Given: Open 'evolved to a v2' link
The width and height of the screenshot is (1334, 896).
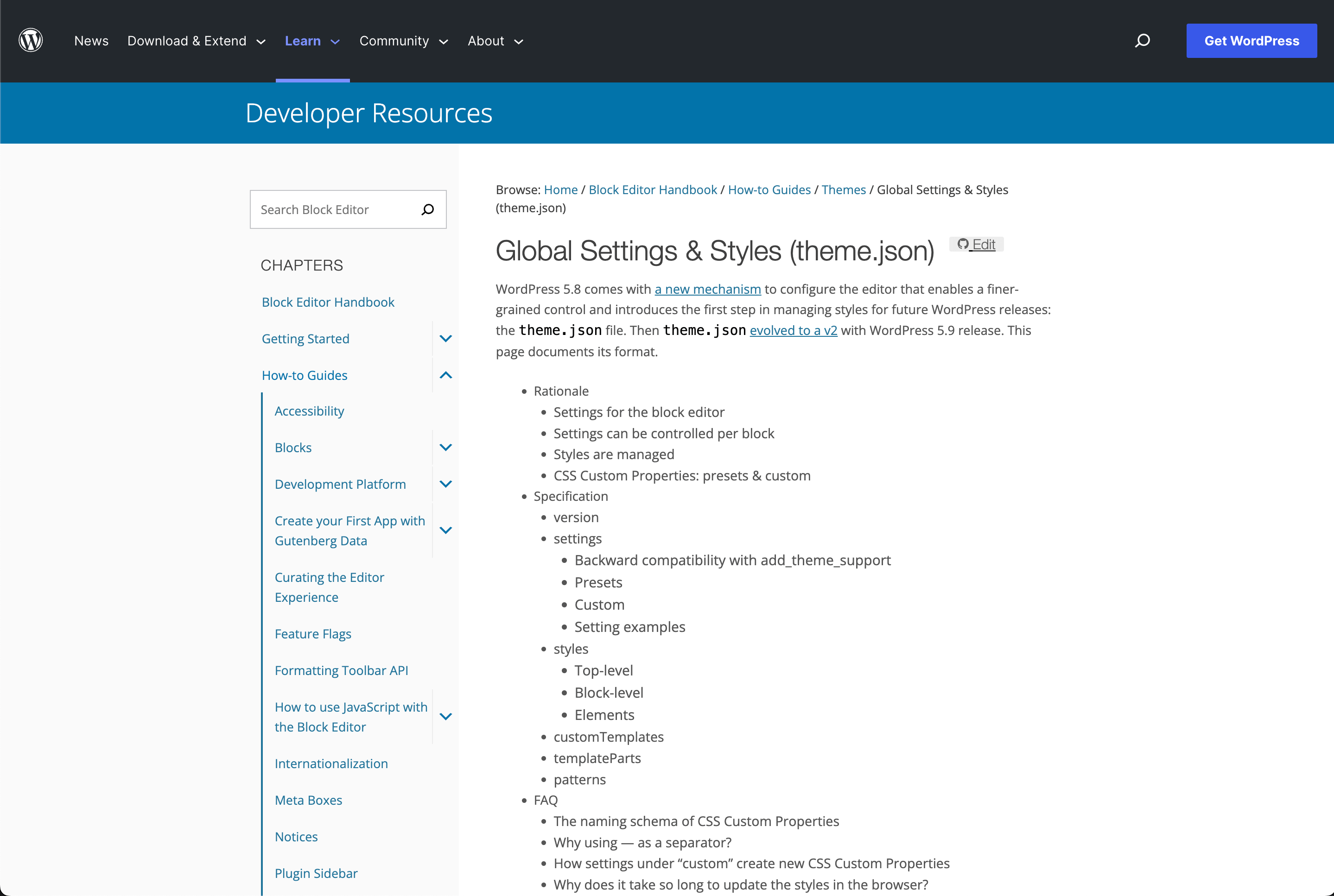Looking at the screenshot, I should coord(794,330).
